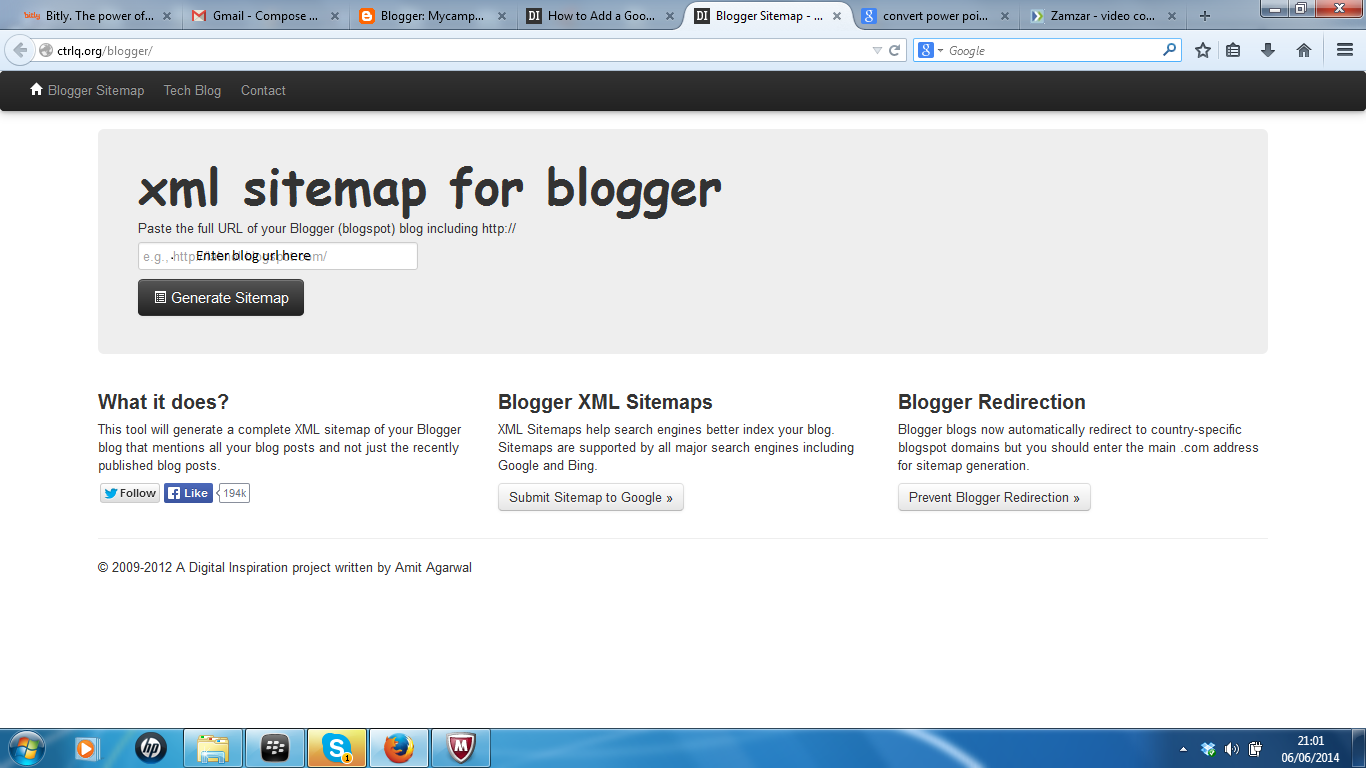The width and height of the screenshot is (1366, 768).
Task: Open the HP taskbar icon
Action: tap(151, 748)
